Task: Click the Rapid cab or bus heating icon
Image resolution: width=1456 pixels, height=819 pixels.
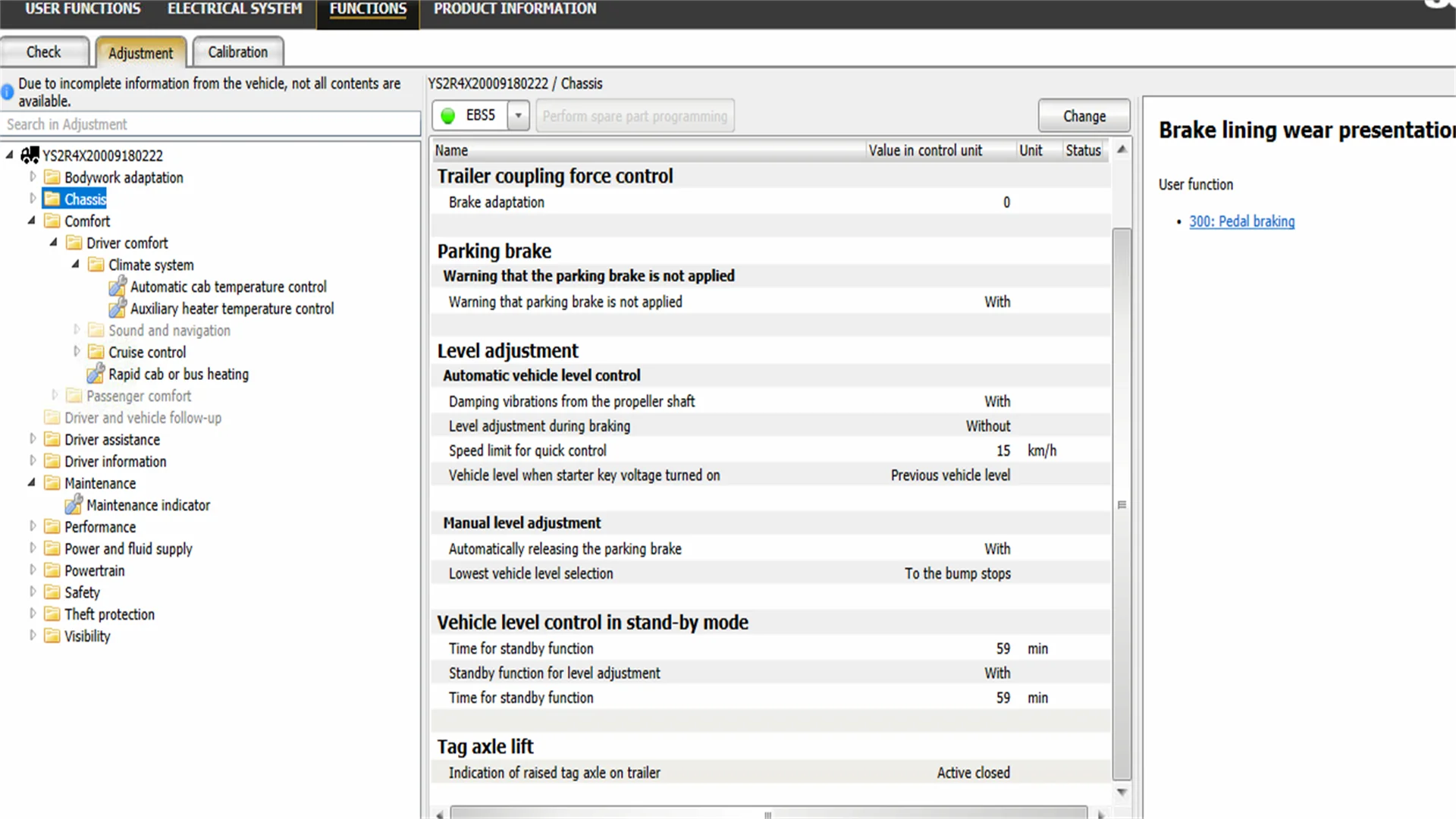Action: tap(96, 374)
